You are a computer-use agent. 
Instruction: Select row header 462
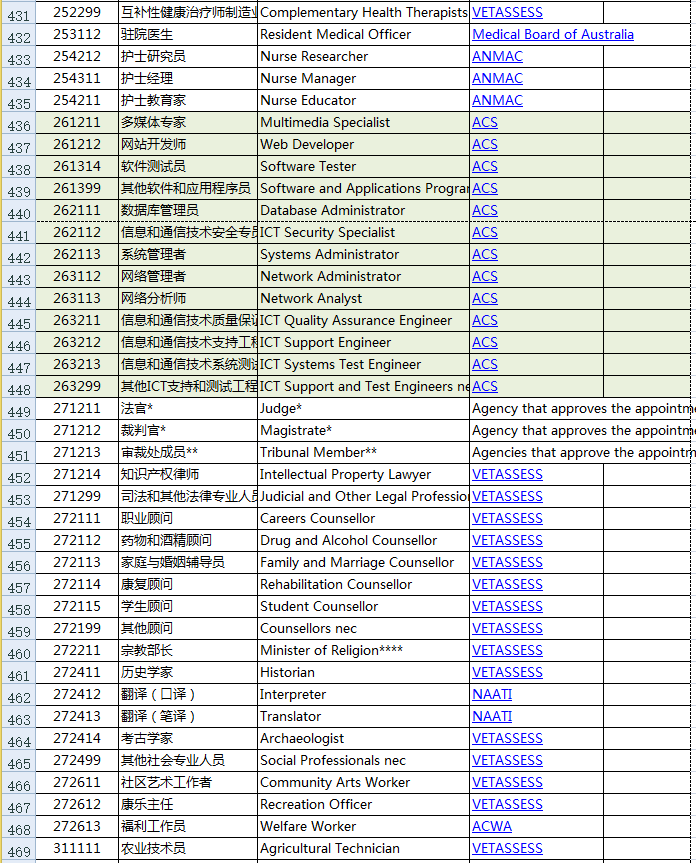click(x=19, y=695)
